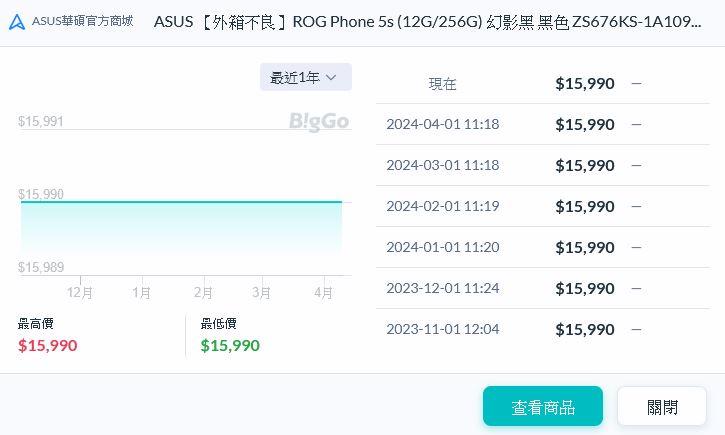
Task: Click the ASUS ROG Phone 5s product title
Action: click(x=427, y=22)
